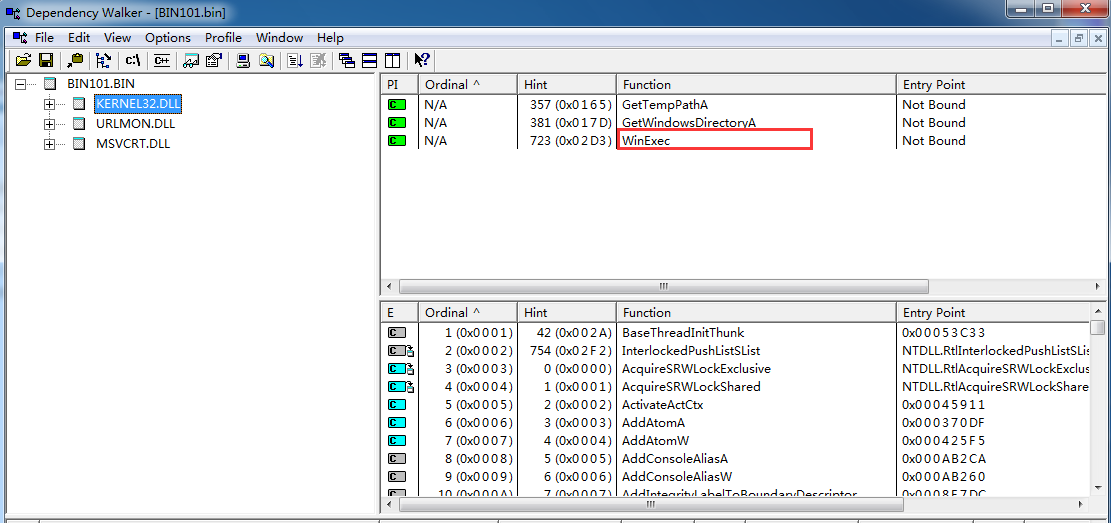The image size is (1111, 523).
Task: Click the MSVCRT.DLL module icon in tree
Action: tap(79, 144)
